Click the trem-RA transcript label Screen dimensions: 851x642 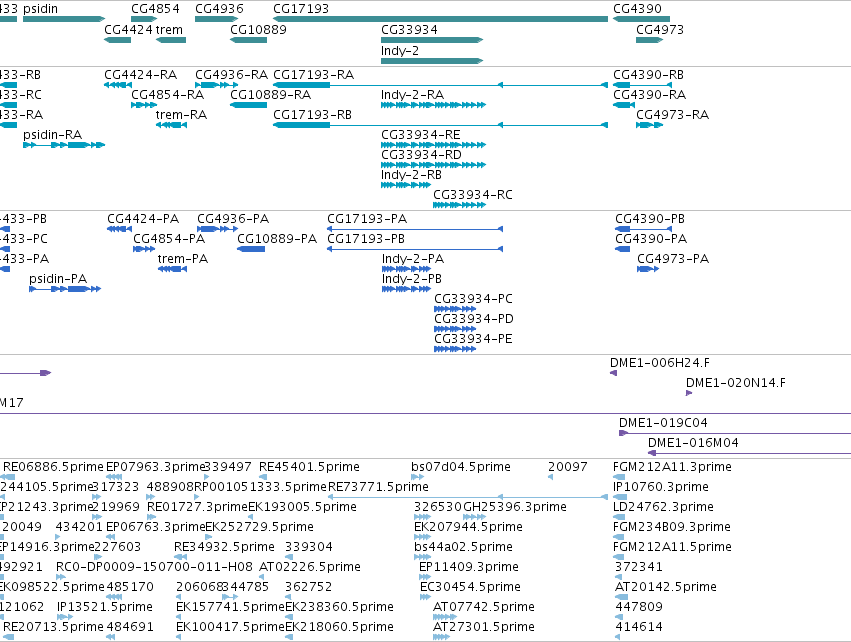(181, 115)
